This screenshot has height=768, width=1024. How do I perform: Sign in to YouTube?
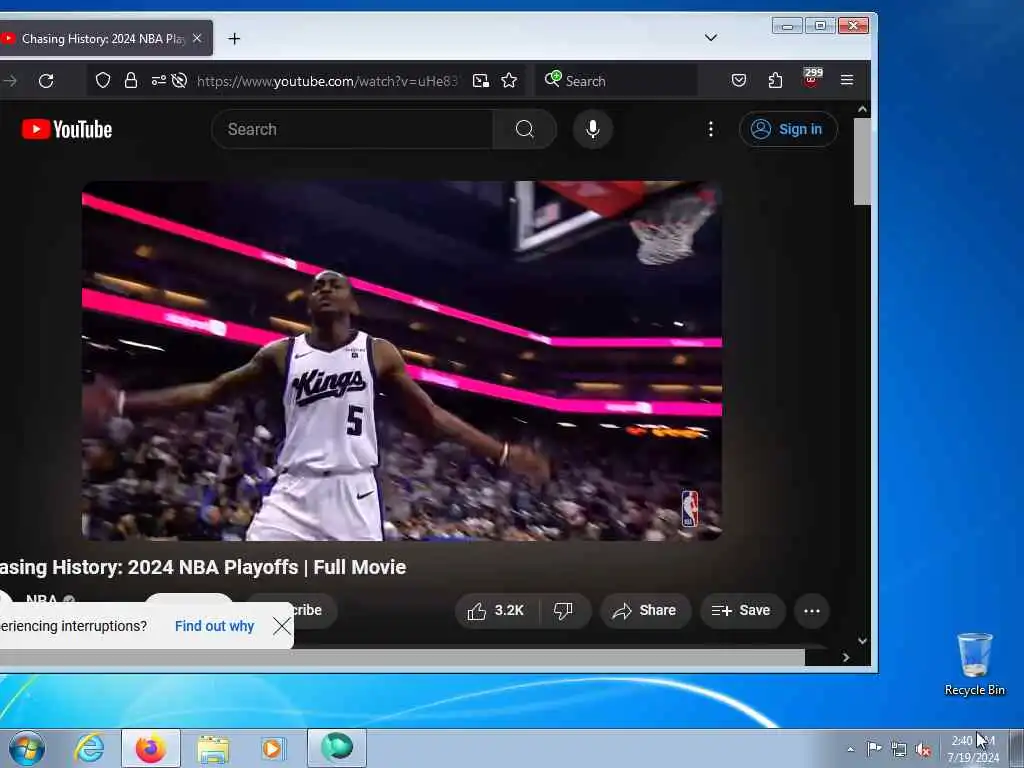coord(788,129)
